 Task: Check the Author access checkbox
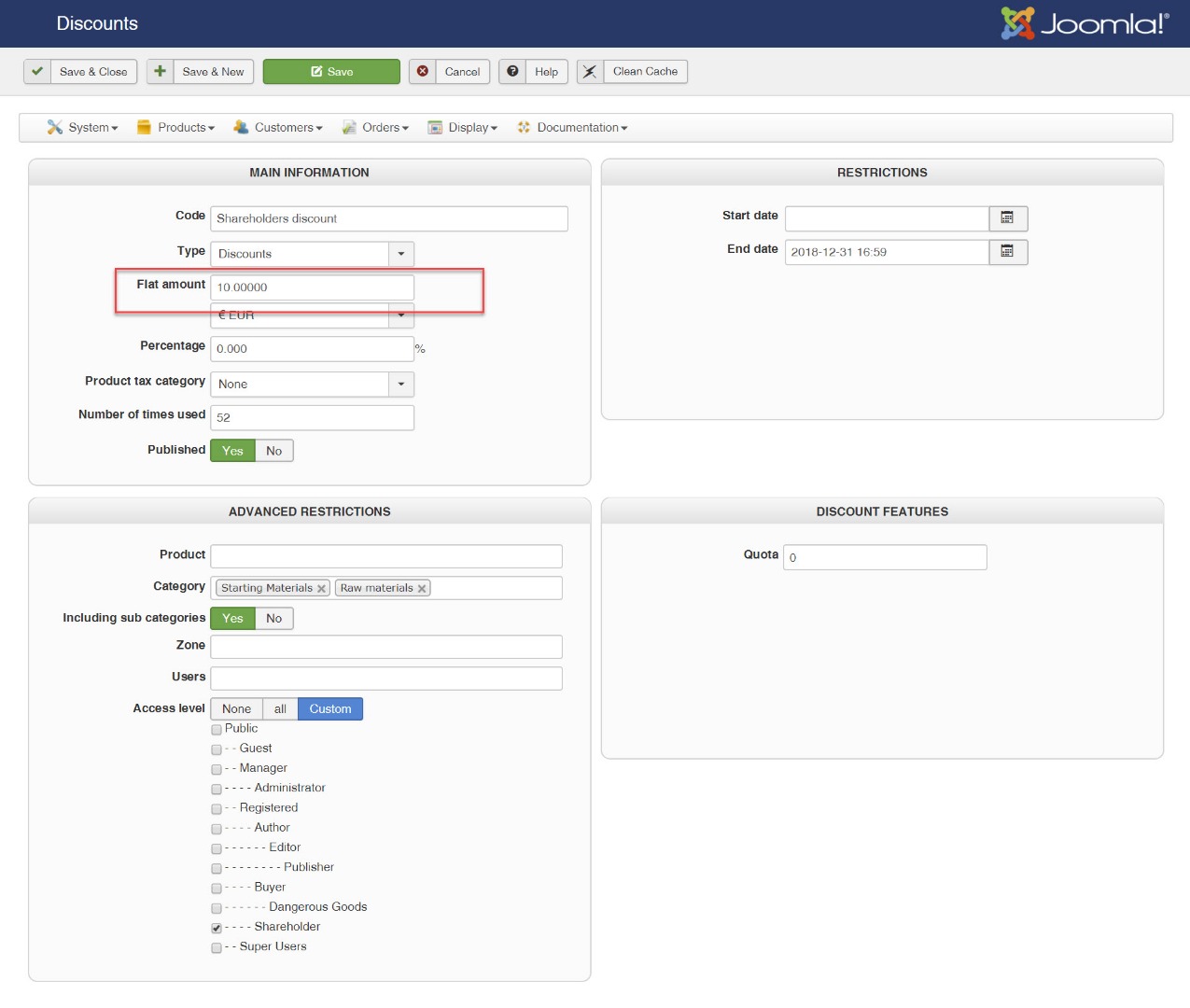click(217, 829)
